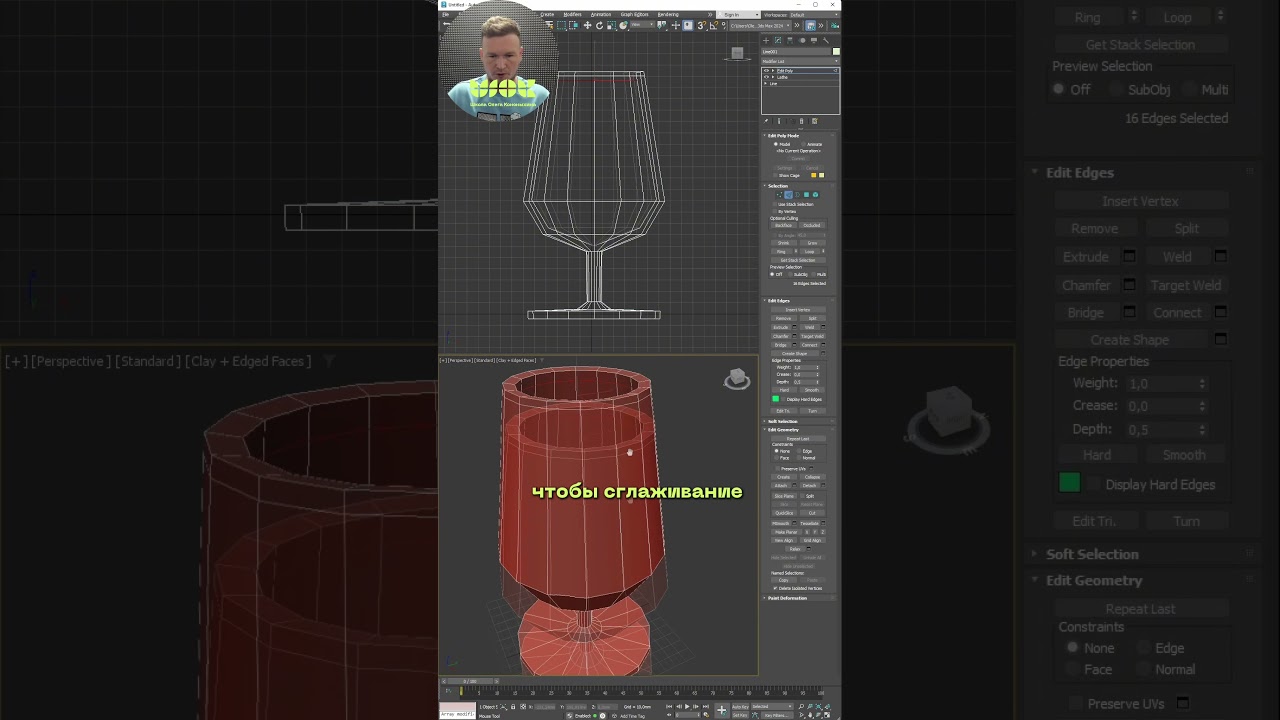
Task: Select Model radio button
Action: pos(775,144)
